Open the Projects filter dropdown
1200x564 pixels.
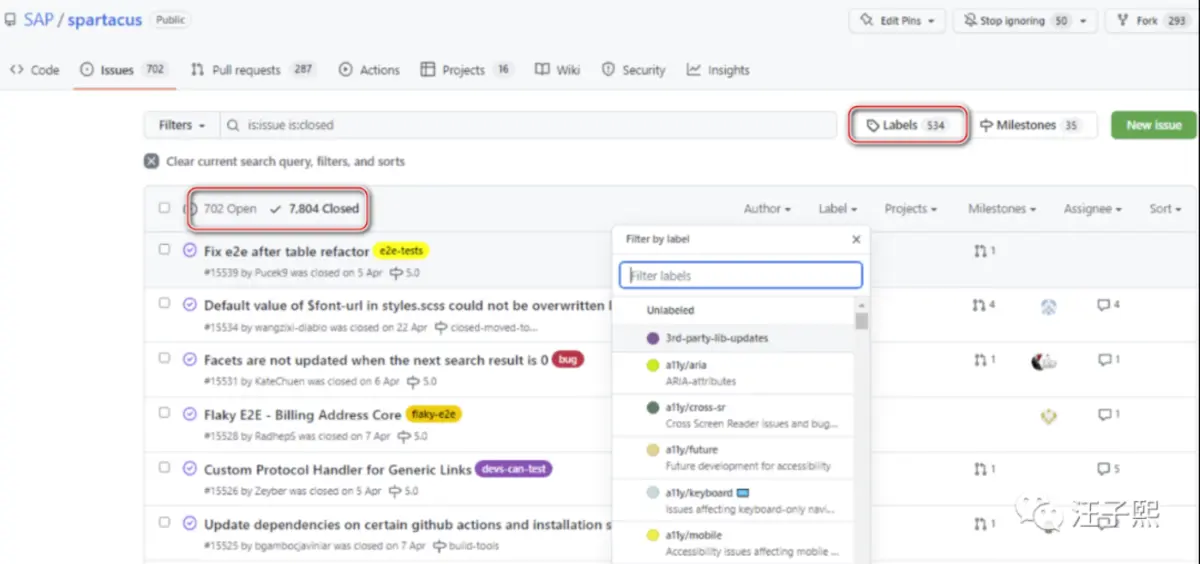pyautogui.click(x=910, y=209)
